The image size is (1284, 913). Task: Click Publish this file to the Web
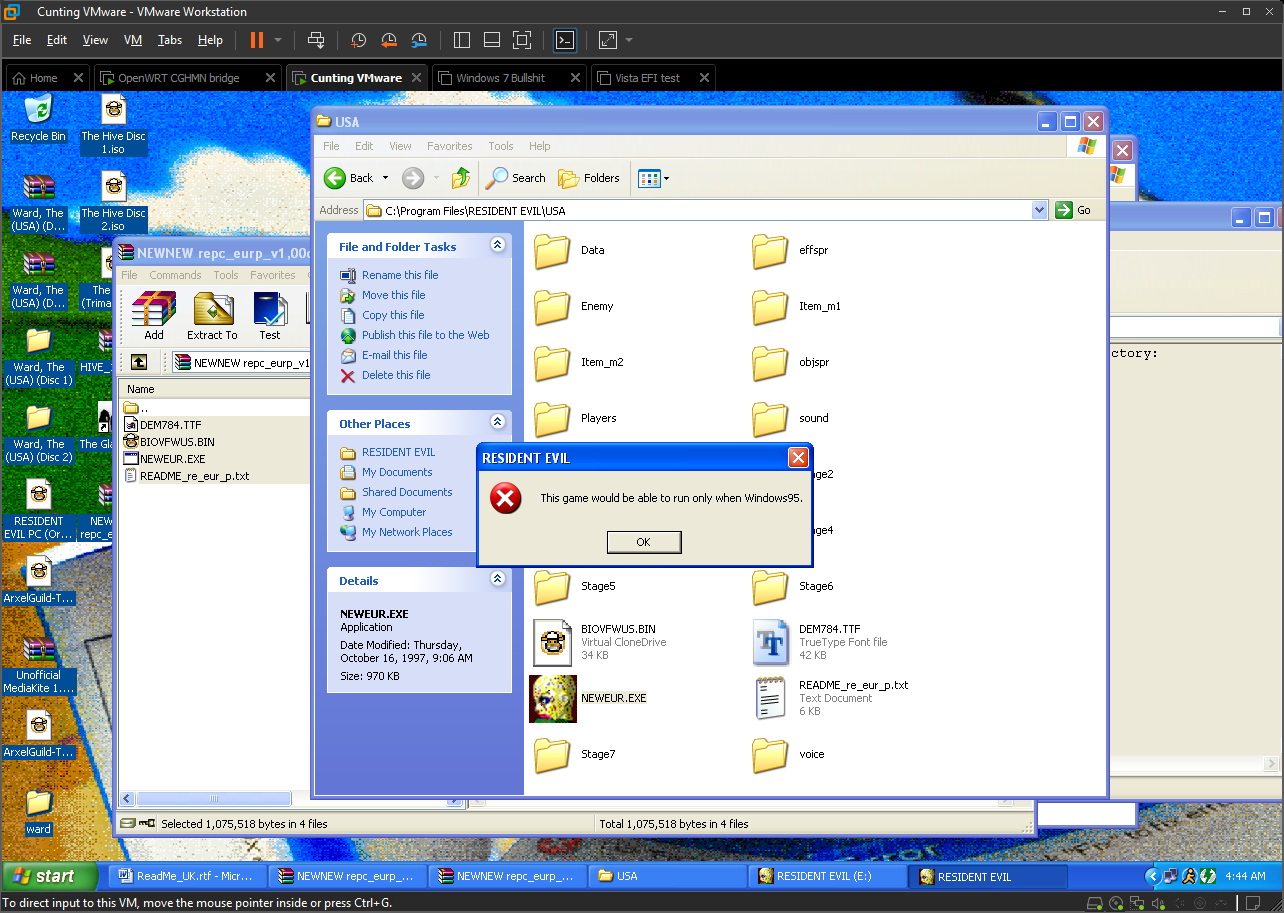pyautogui.click(x=426, y=335)
